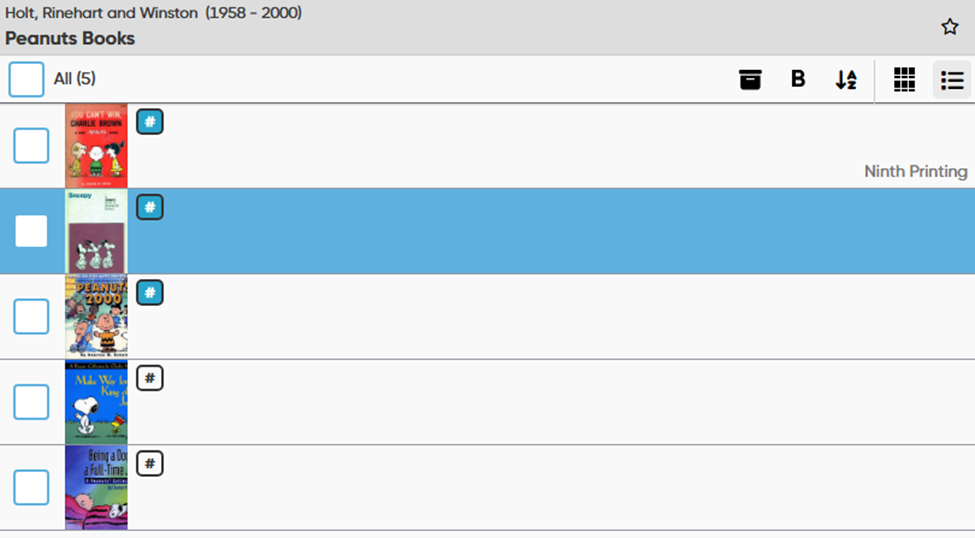The height and width of the screenshot is (538, 975).
Task: Open the Make Way for the King cover
Action: 96,402
